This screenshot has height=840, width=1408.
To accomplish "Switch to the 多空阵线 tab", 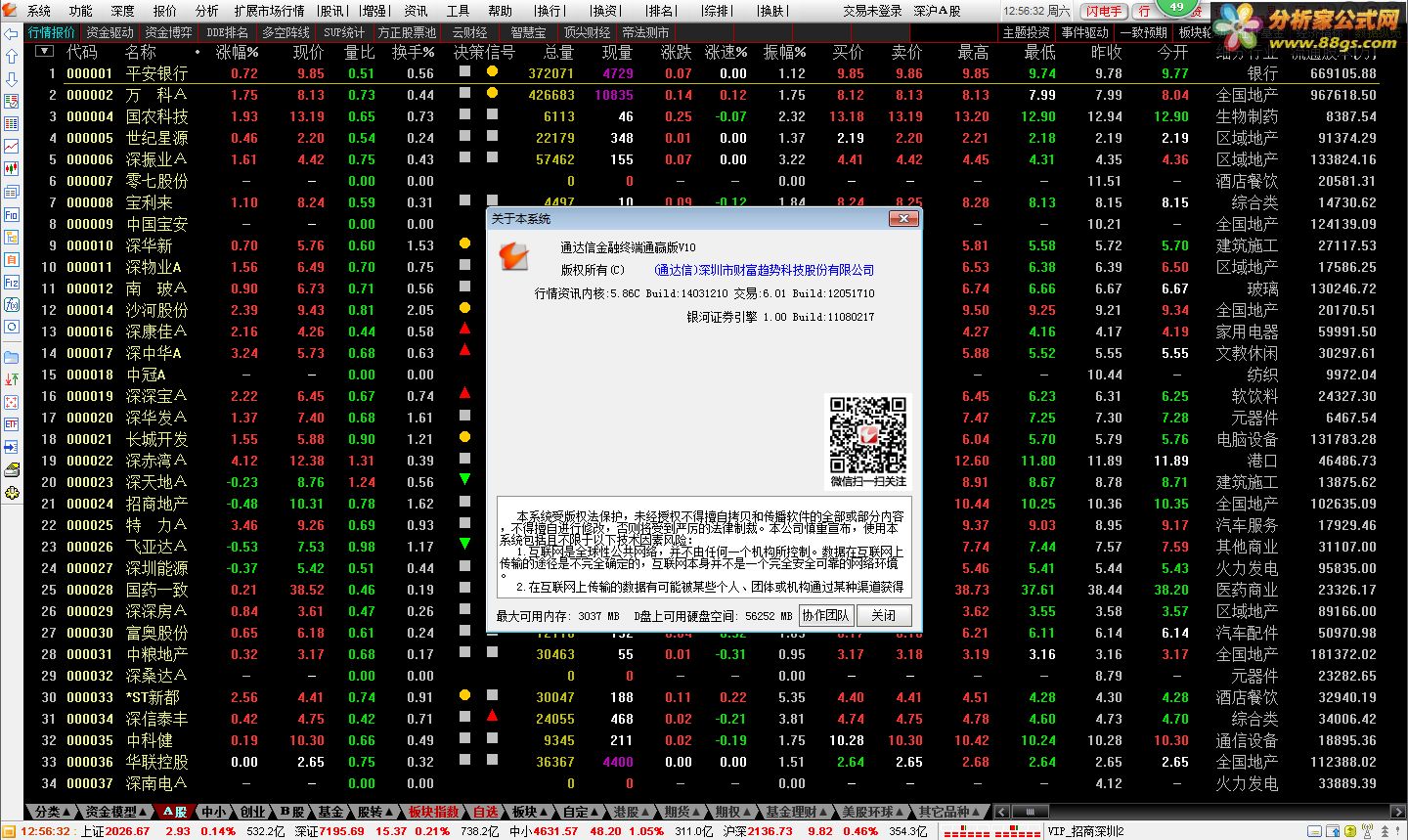I will tap(286, 32).
